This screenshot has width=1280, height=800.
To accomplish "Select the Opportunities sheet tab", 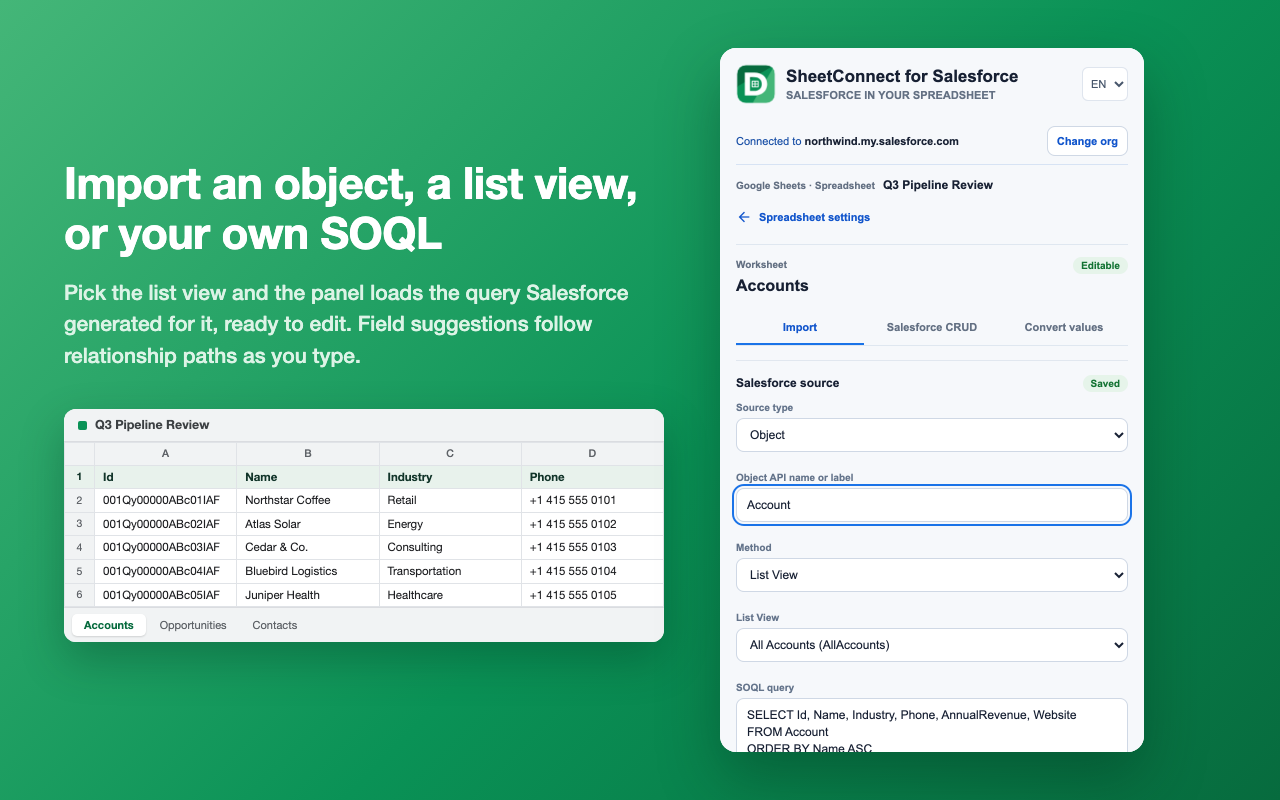I will (x=193, y=625).
